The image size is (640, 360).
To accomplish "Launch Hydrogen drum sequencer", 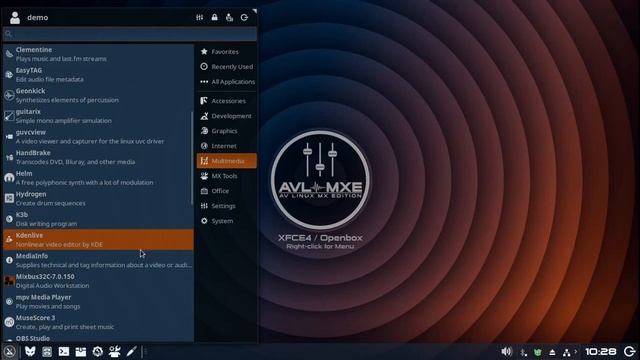I will [x=98, y=198].
